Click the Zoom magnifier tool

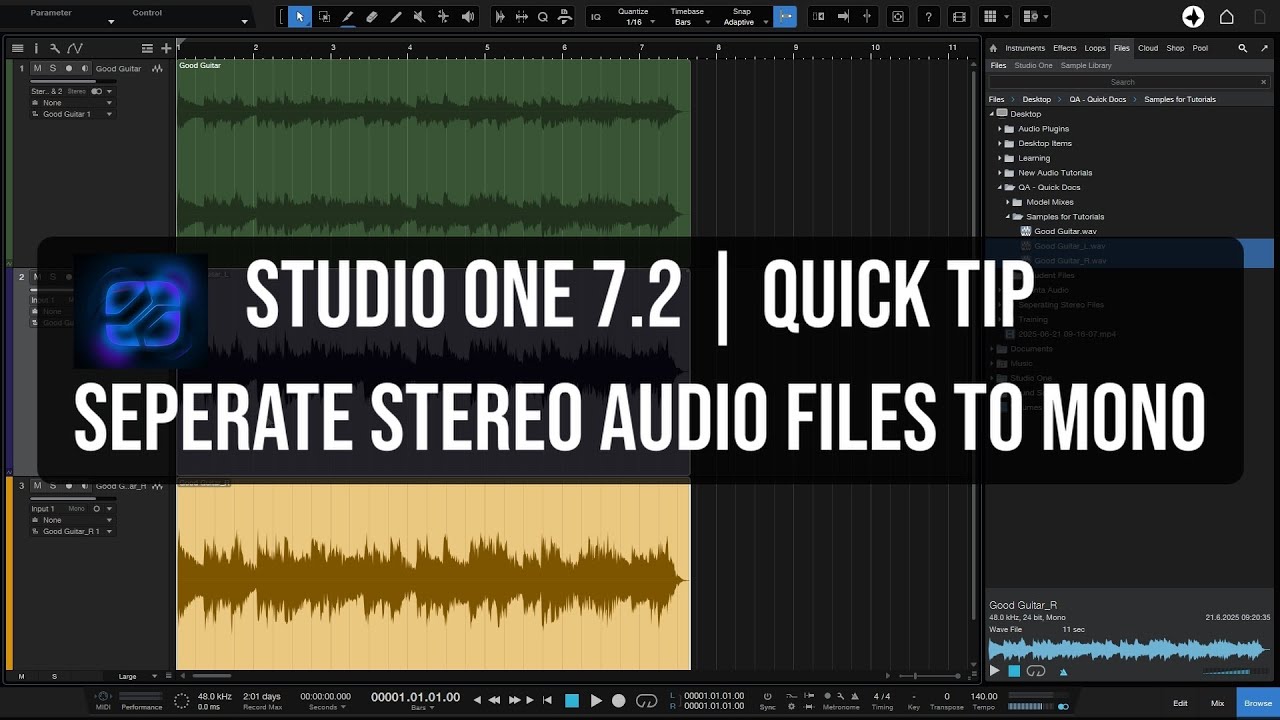(x=543, y=17)
